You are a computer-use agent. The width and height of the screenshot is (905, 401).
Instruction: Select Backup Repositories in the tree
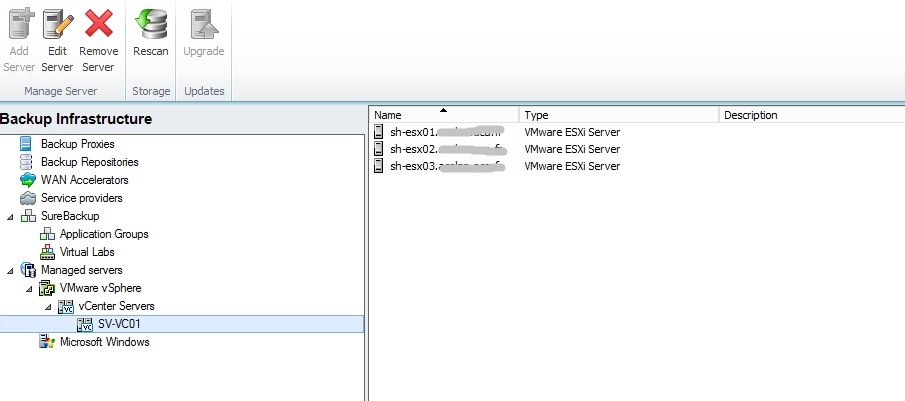89,162
